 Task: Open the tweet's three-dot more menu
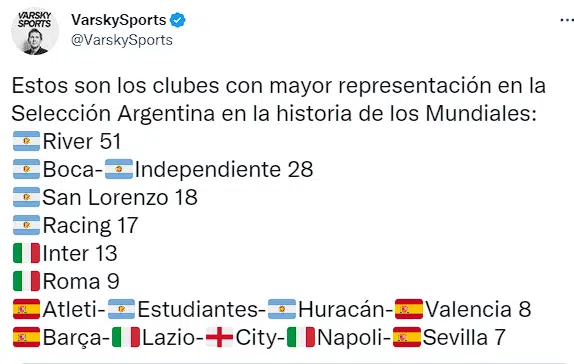click(567, 20)
